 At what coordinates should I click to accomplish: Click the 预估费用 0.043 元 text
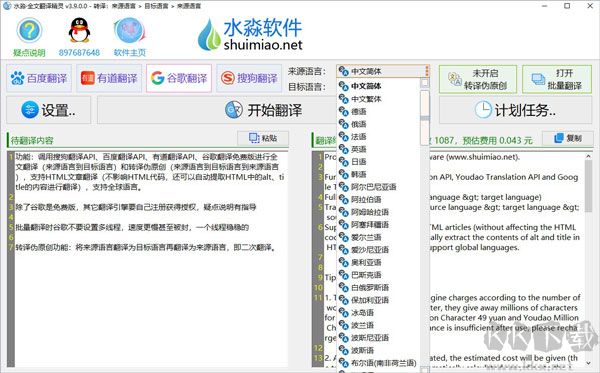pos(497,140)
